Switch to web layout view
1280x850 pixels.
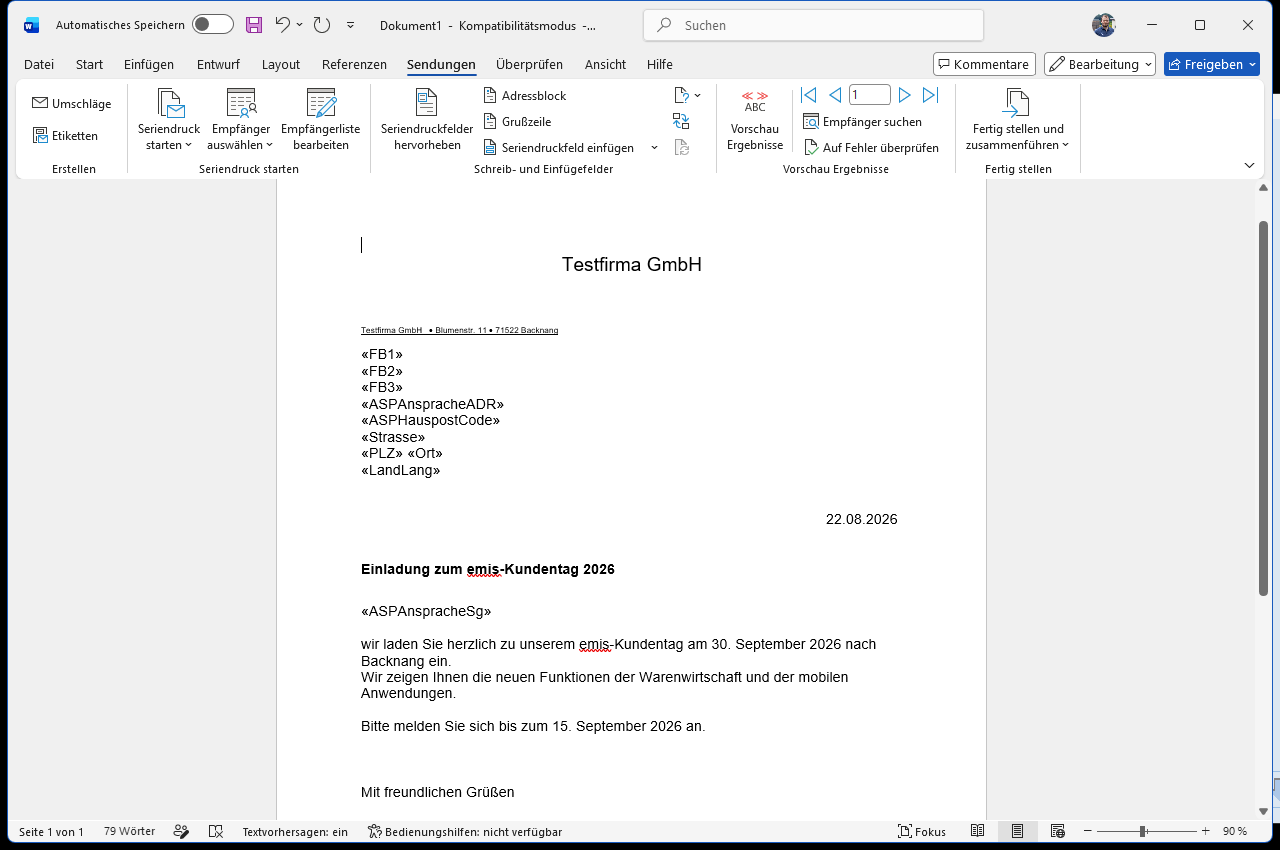click(x=1057, y=832)
